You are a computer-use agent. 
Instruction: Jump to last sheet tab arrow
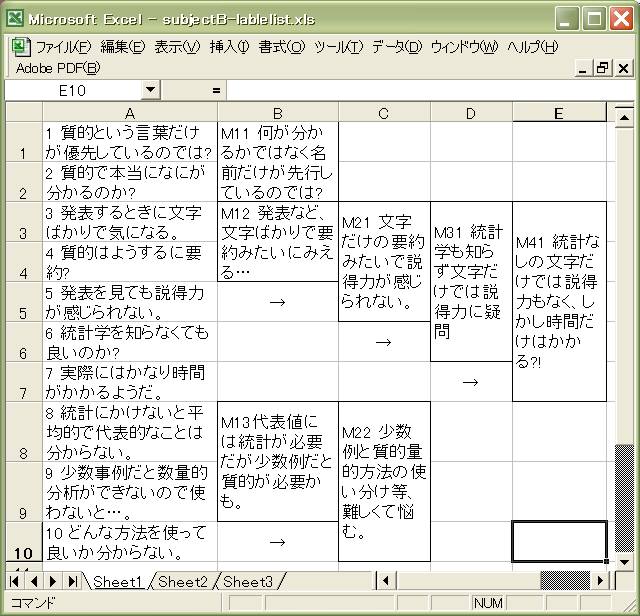pos(73,581)
